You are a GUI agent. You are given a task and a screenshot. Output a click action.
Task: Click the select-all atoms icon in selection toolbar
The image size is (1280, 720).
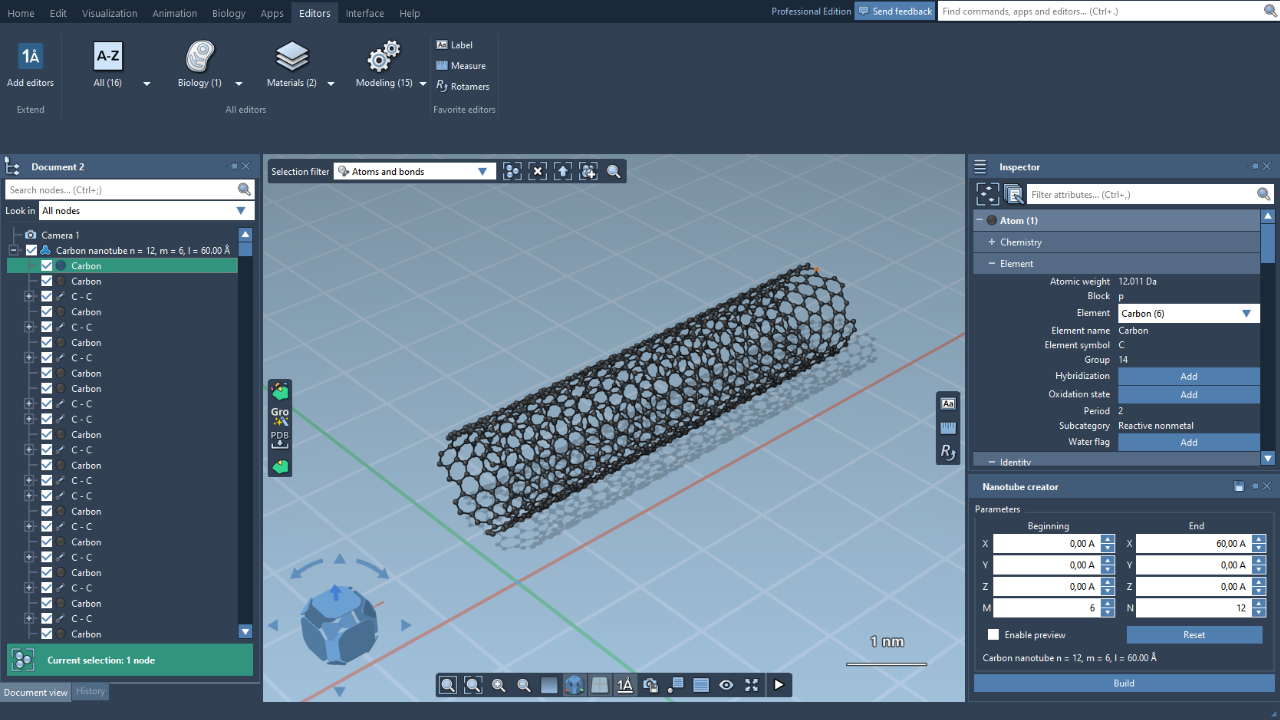click(x=512, y=171)
